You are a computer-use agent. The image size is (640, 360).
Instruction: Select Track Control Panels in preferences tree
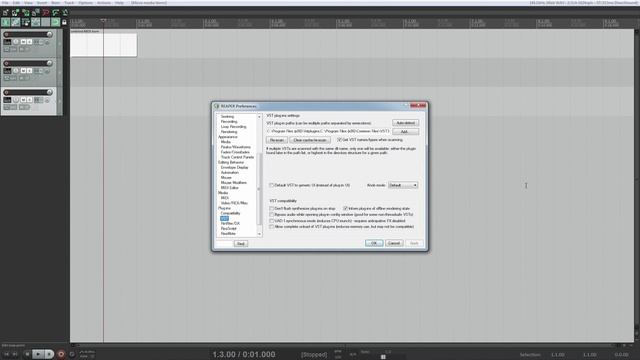pyautogui.click(x=237, y=157)
